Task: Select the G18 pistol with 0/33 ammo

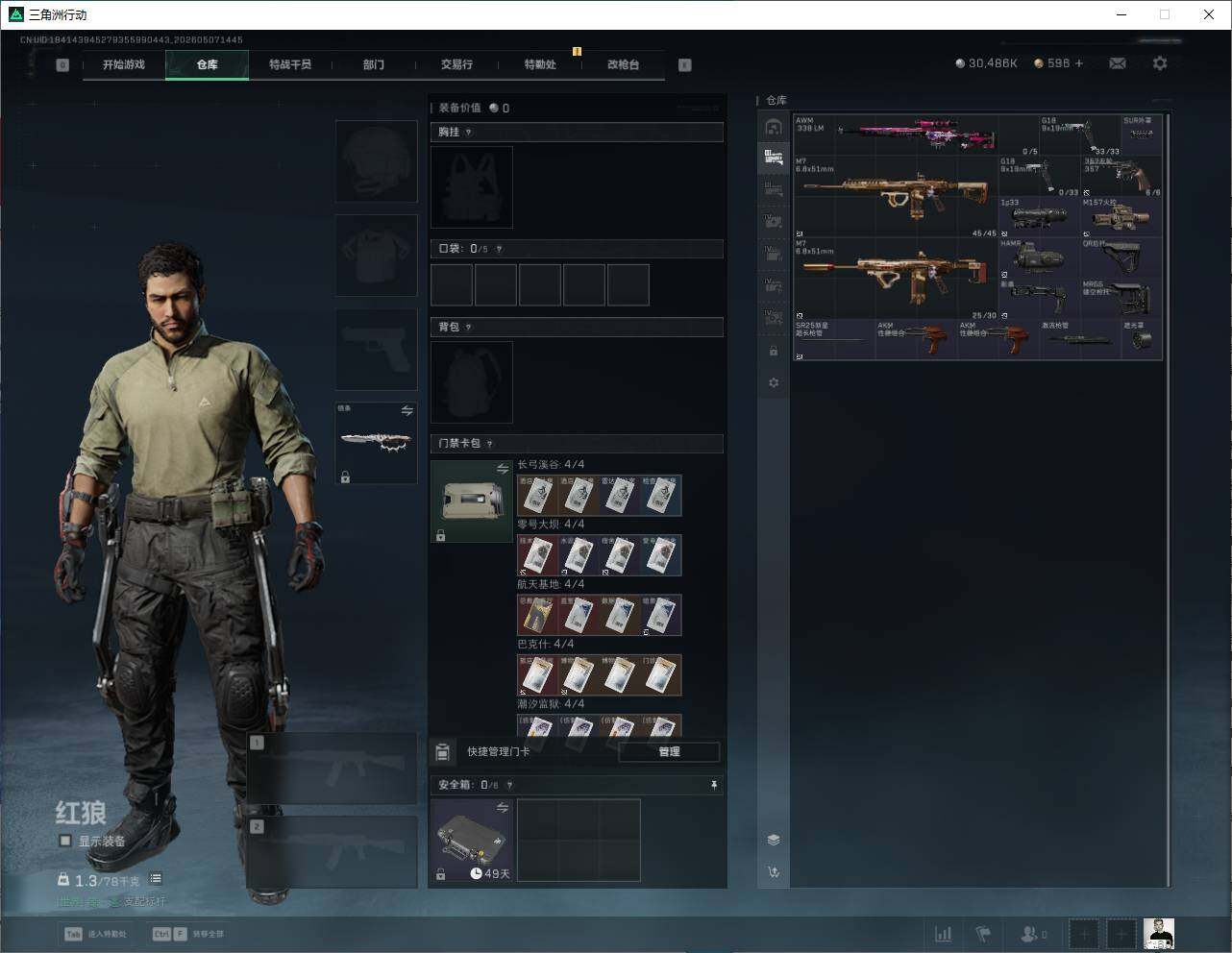Action: pyautogui.click(x=1040, y=177)
